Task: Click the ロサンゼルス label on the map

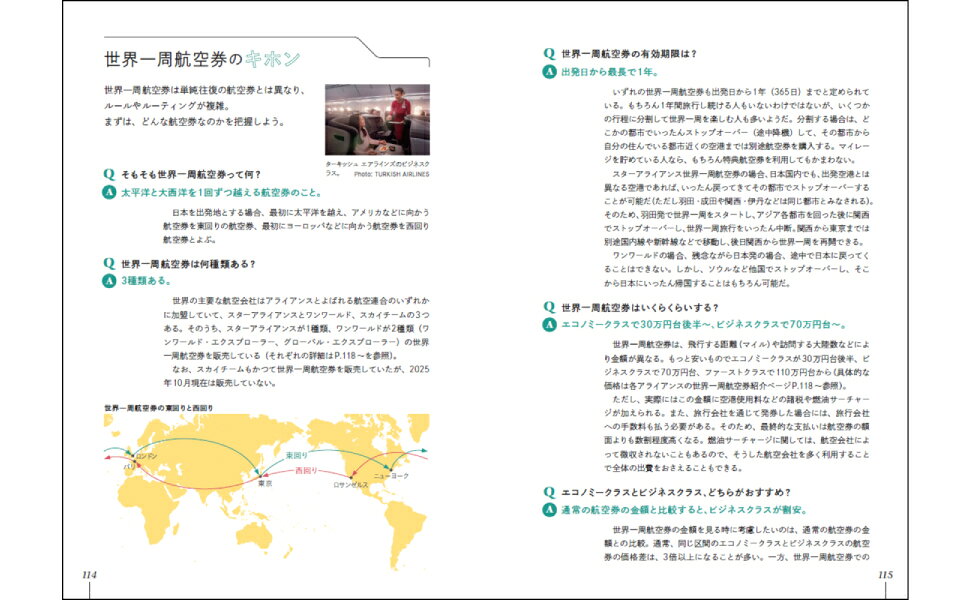Action: coord(350,484)
